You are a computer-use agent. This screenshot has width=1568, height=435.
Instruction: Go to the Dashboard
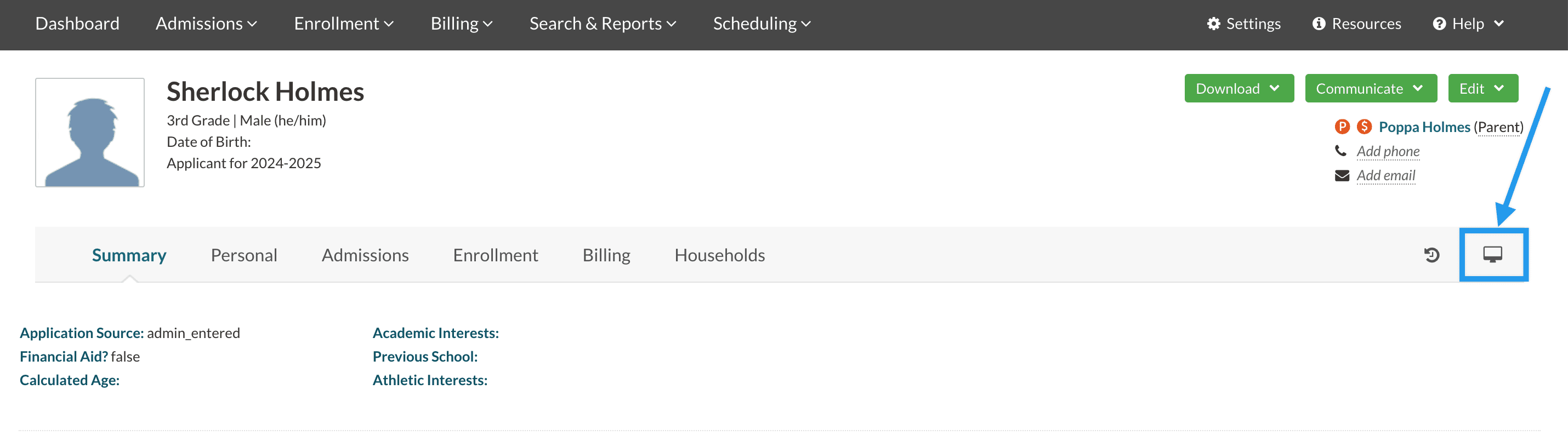[77, 24]
